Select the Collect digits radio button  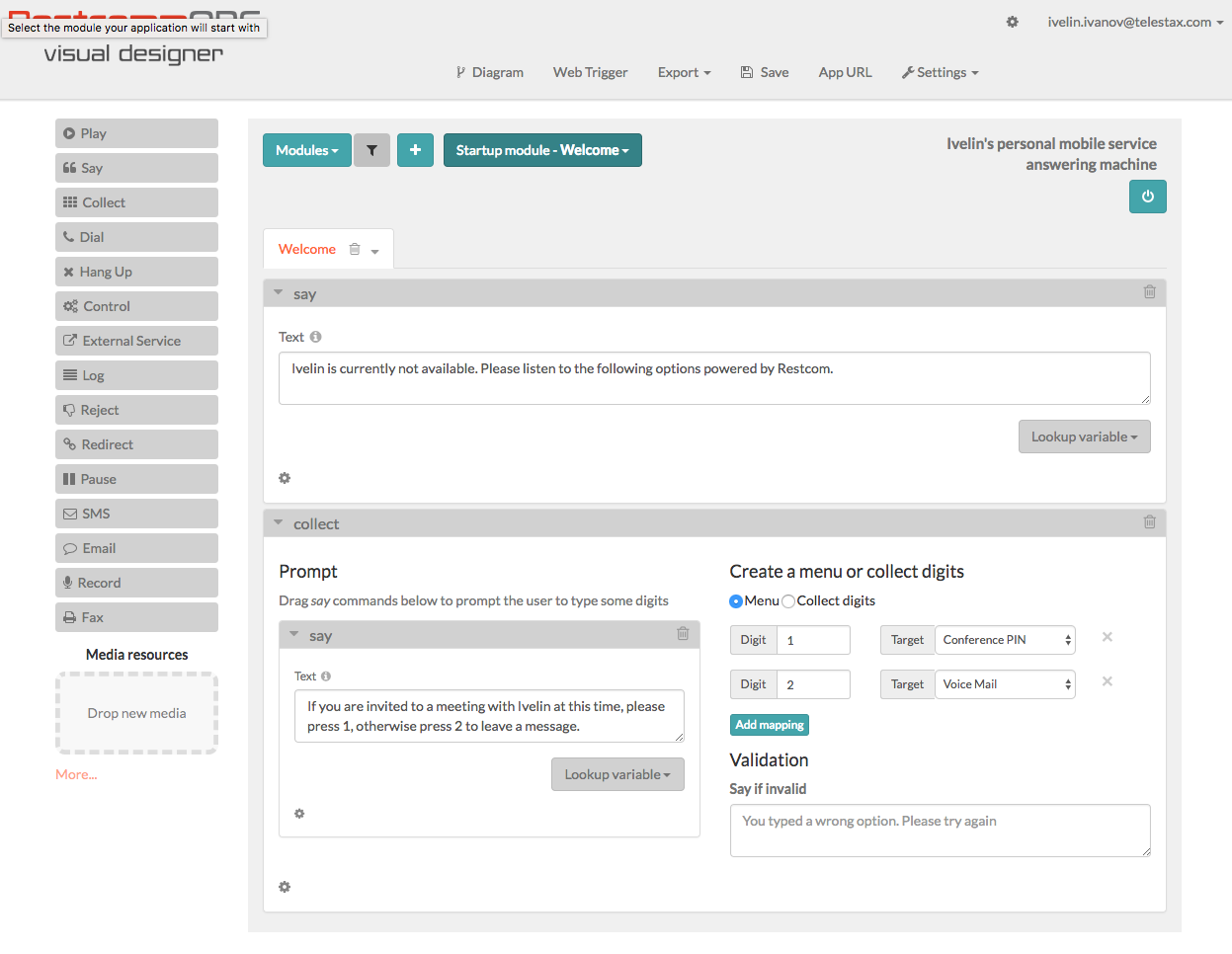[x=788, y=601]
